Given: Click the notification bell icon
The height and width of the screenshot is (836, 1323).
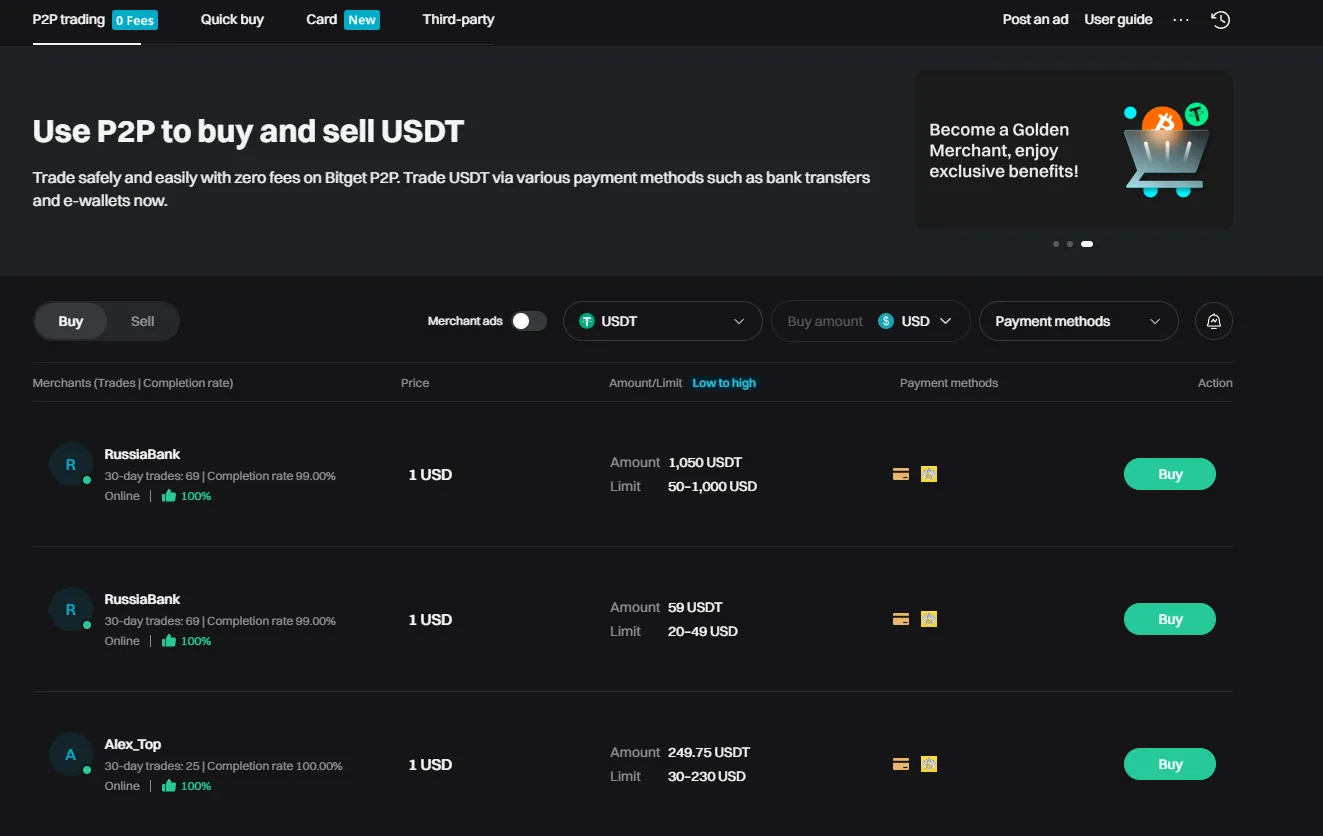Looking at the screenshot, I should point(1214,321).
